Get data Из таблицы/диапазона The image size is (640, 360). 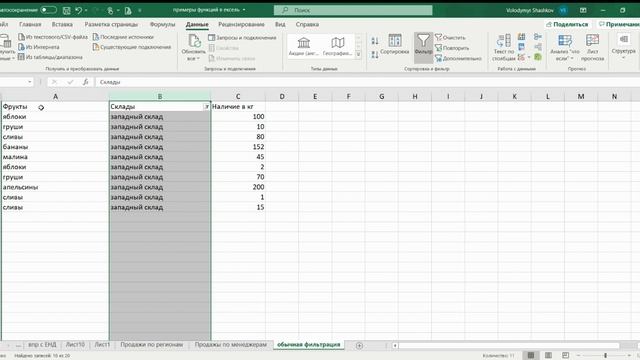click(x=50, y=57)
